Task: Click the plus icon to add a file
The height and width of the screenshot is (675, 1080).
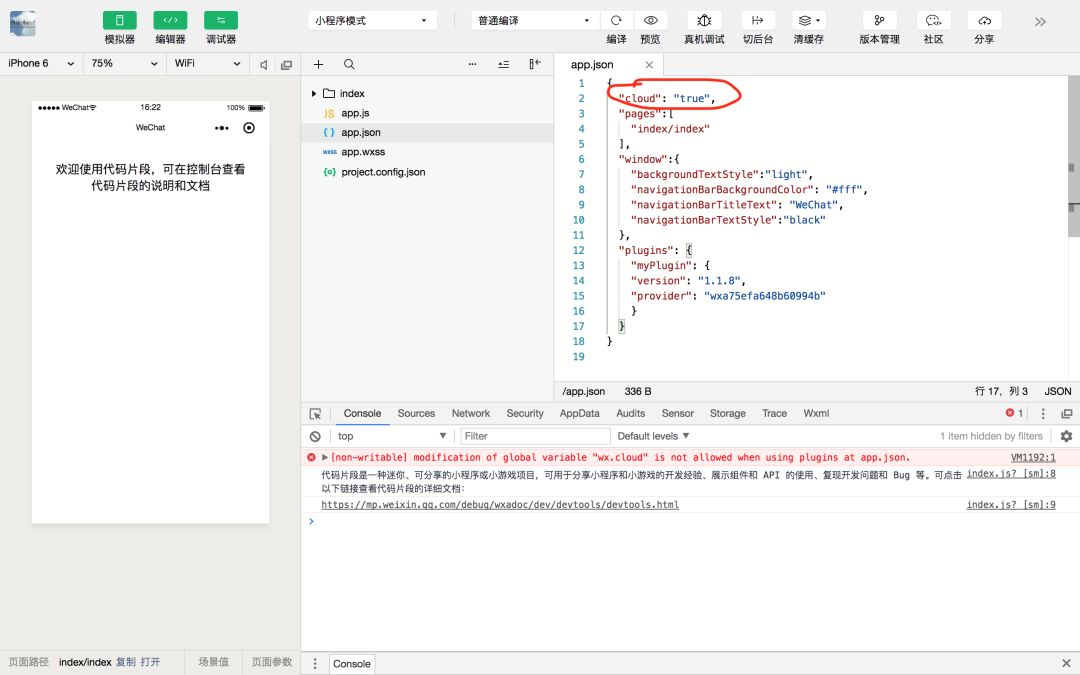Action: (318, 64)
